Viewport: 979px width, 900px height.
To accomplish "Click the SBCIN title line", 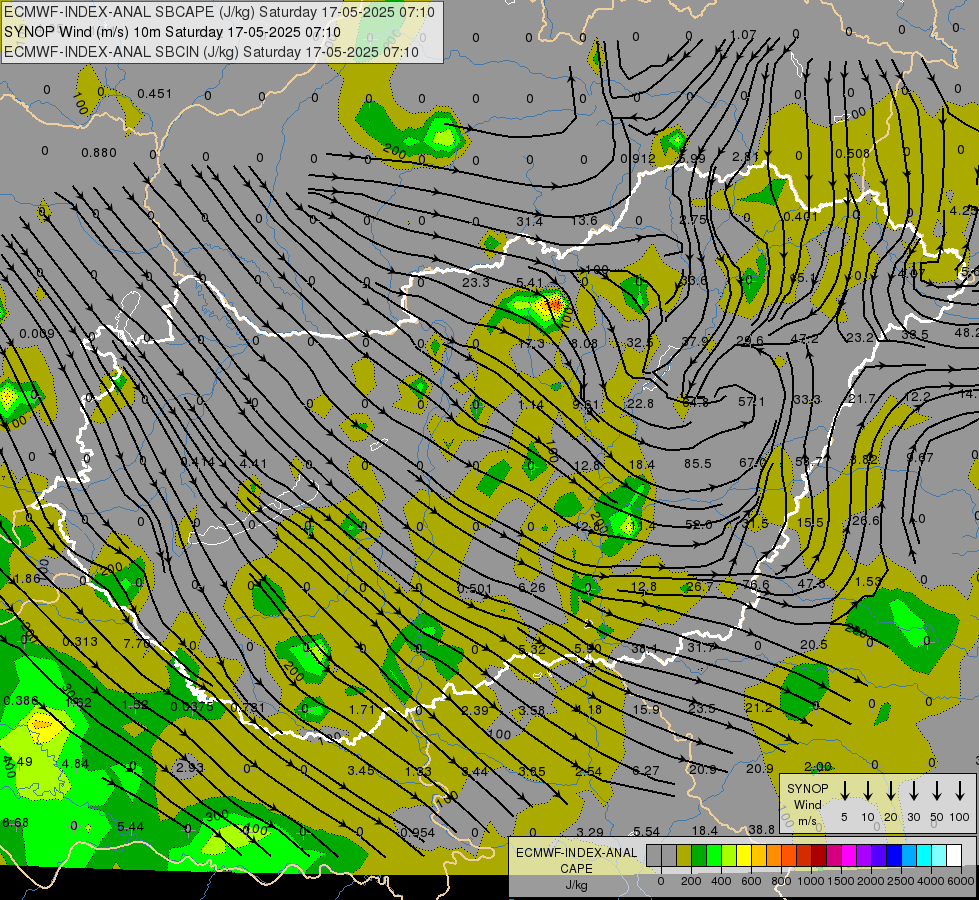I will point(211,52).
